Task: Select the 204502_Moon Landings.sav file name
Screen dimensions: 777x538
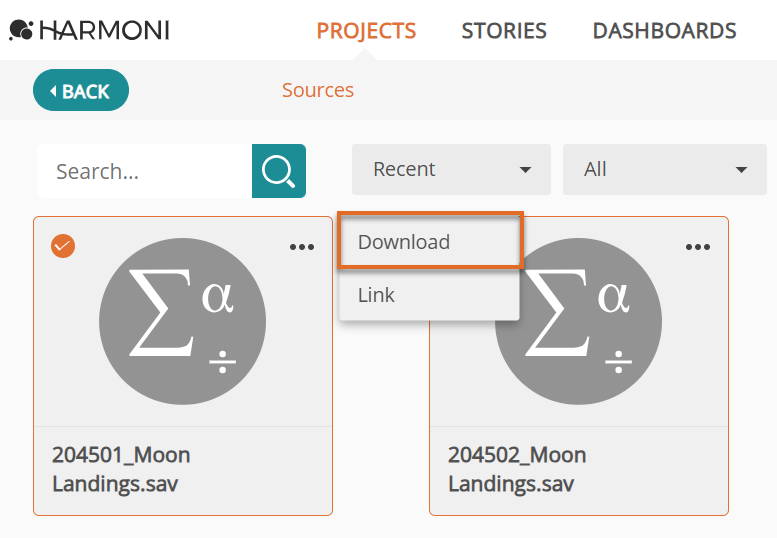Action: 517,469
